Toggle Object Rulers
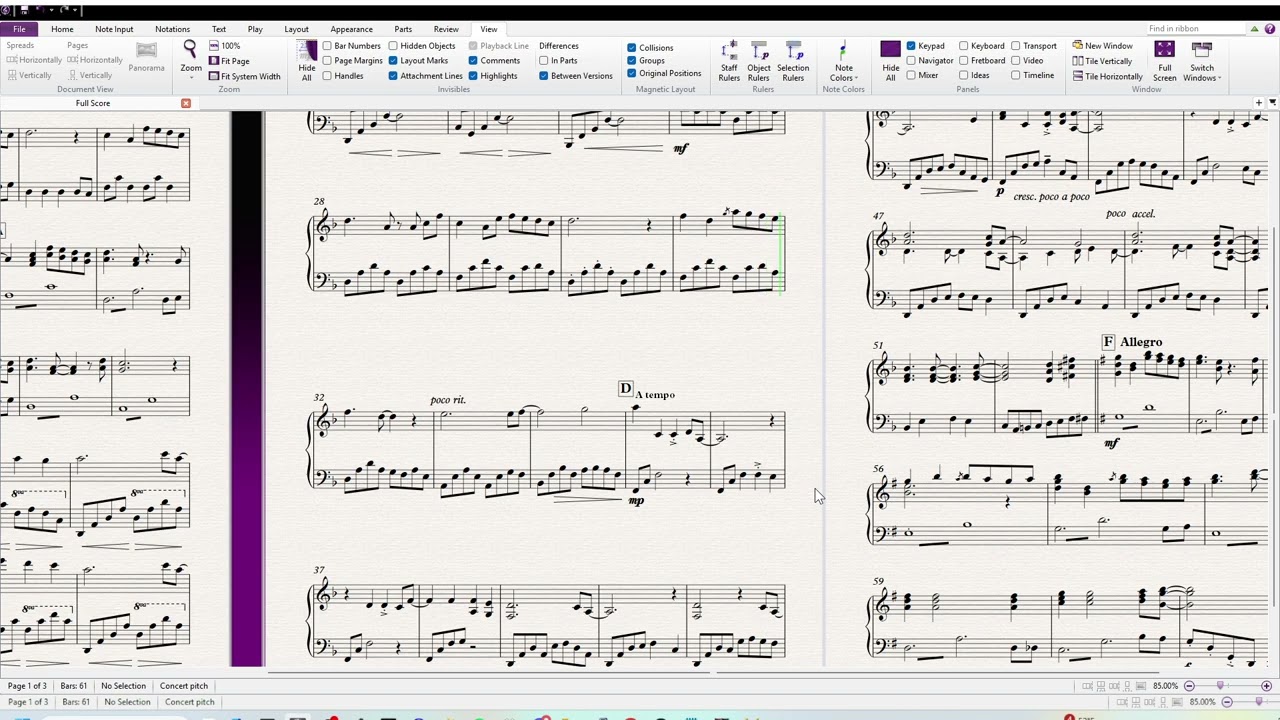The height and width of the screenshot is (720, 1280). coord(759,61)
